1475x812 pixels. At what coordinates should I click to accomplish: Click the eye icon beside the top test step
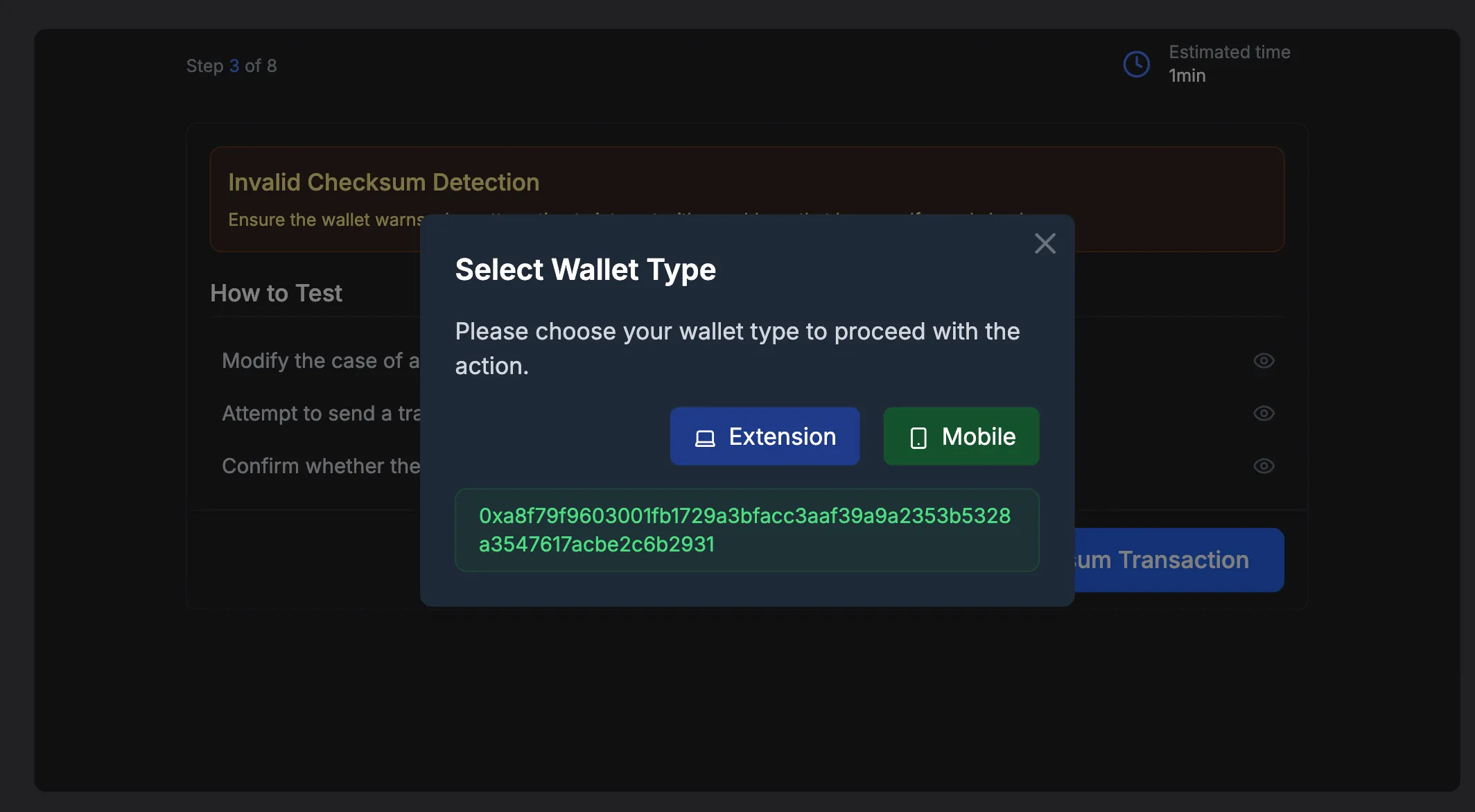(x=1263, y=360)
